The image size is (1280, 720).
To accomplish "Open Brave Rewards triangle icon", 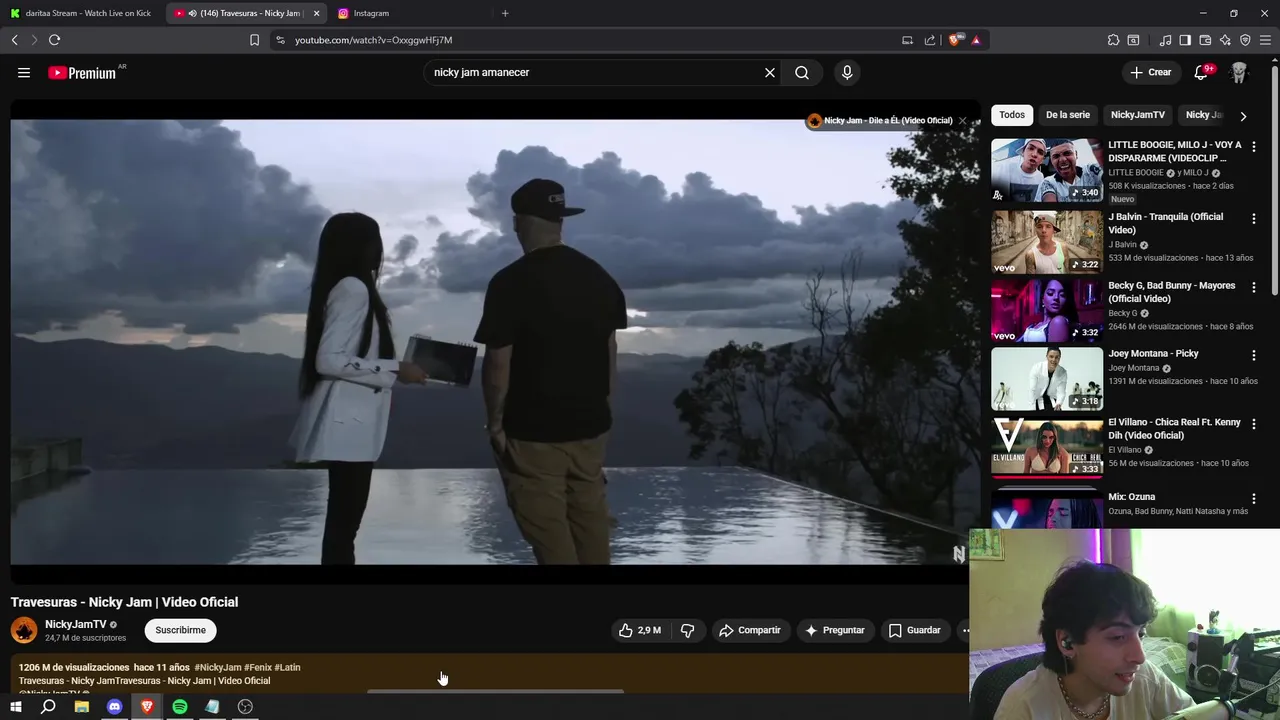I will [975, 40].
